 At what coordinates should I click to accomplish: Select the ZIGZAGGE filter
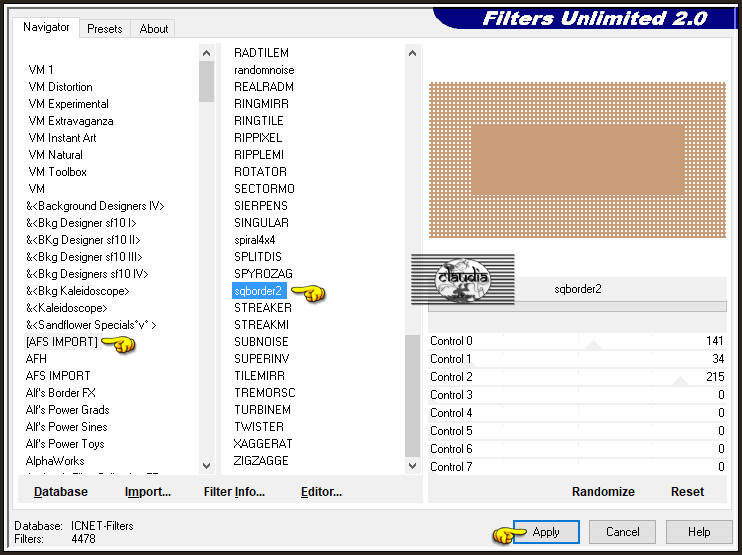click(261, 461)
